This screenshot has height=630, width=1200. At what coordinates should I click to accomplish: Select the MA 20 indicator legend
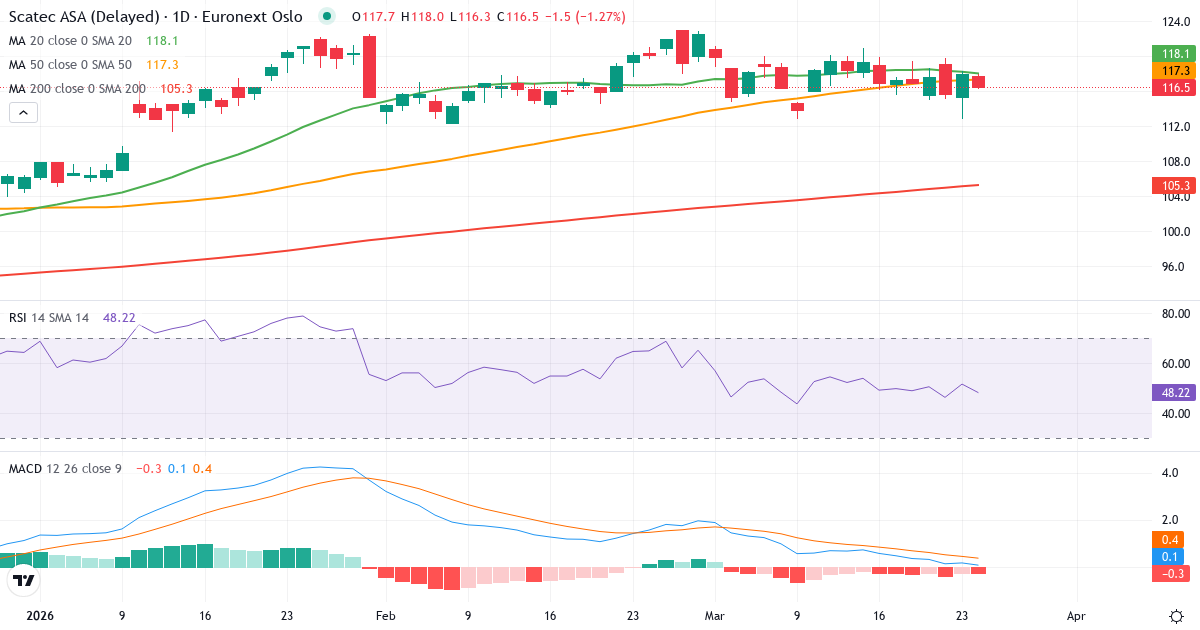tap(70, 41)
